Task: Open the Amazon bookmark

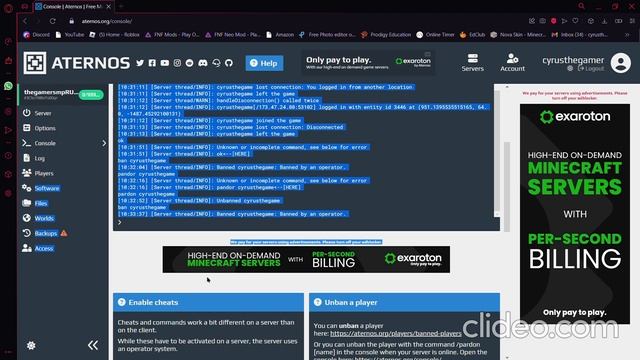Action: pyautogui.click(x=280, y=35)
